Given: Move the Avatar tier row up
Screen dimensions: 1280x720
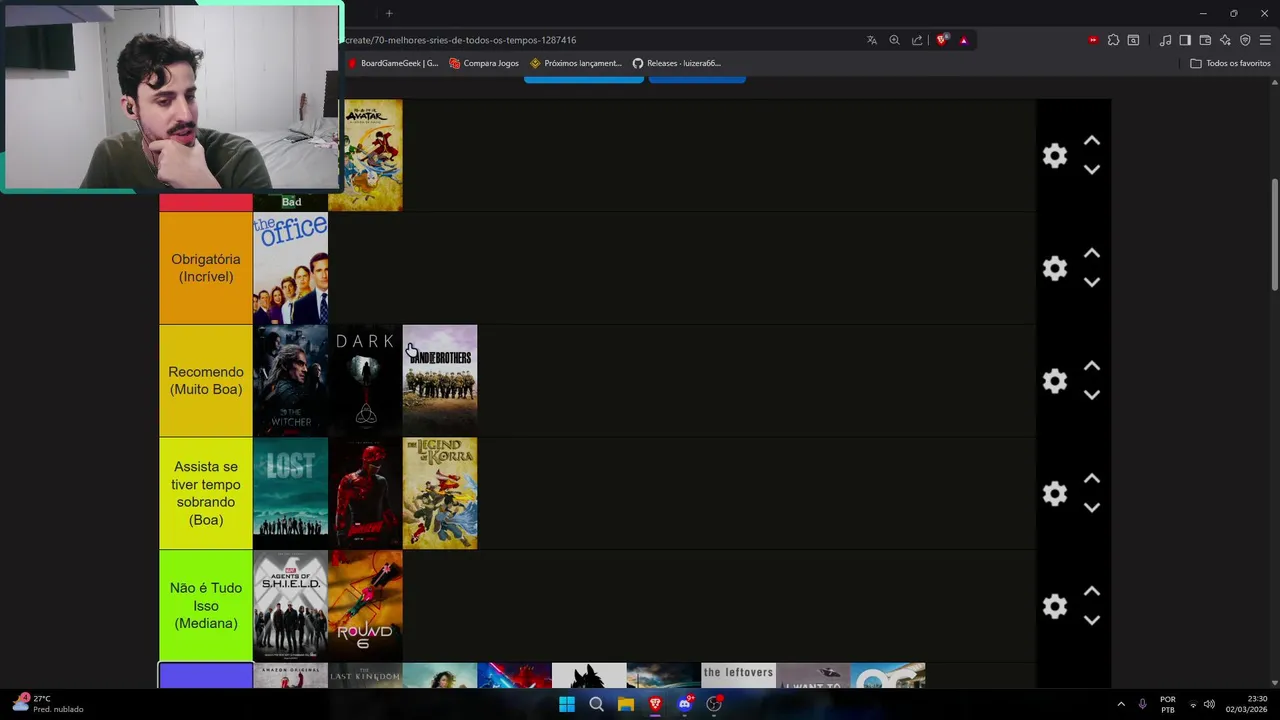Looking at the screenshot, I should [x=1092, y=141].
